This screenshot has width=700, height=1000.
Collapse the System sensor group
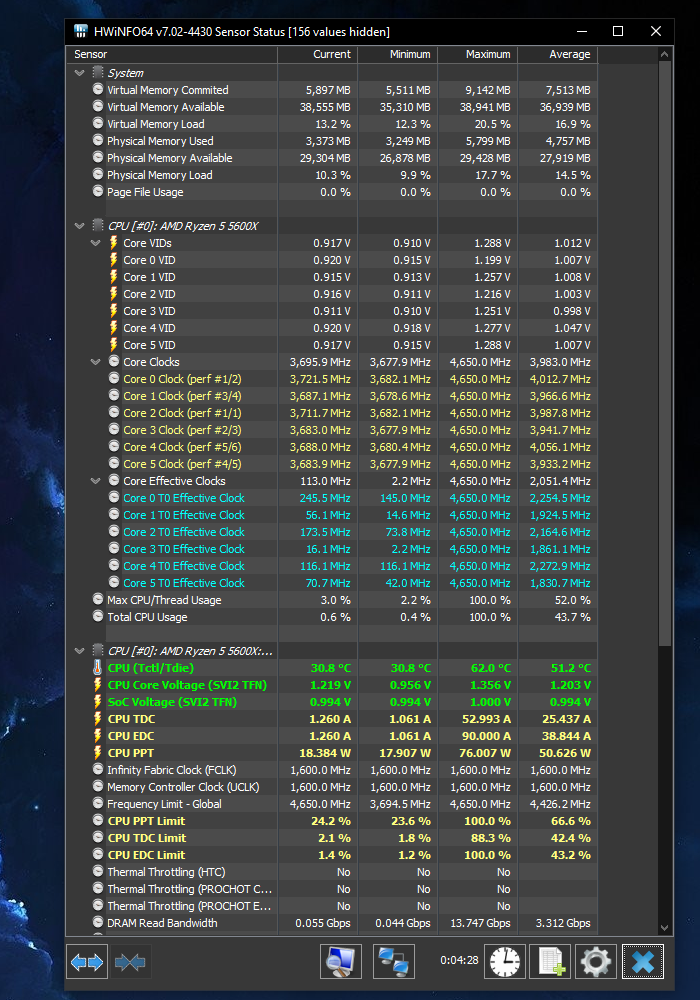(x=80, y=73)
